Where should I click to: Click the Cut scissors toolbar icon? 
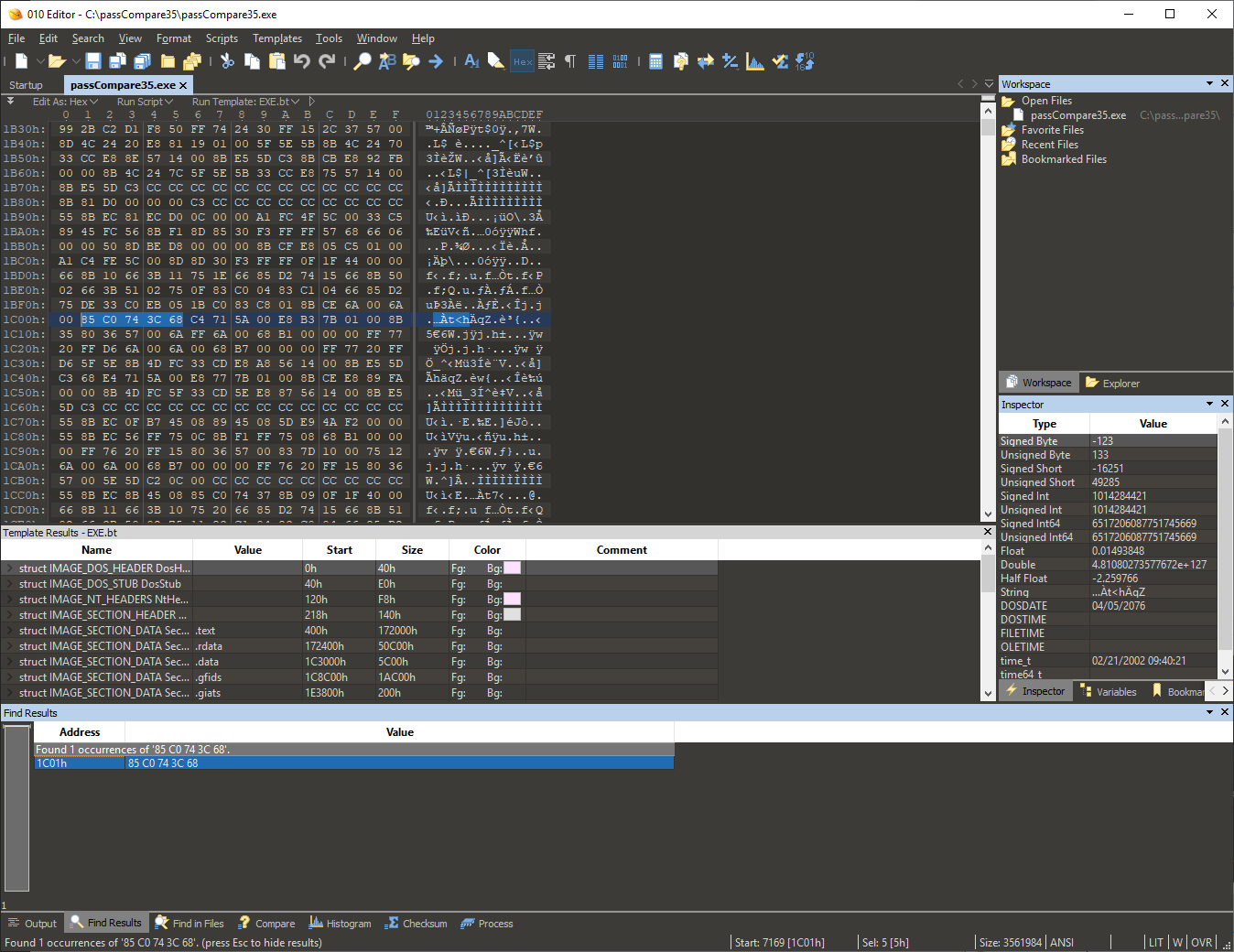[227, 61]
